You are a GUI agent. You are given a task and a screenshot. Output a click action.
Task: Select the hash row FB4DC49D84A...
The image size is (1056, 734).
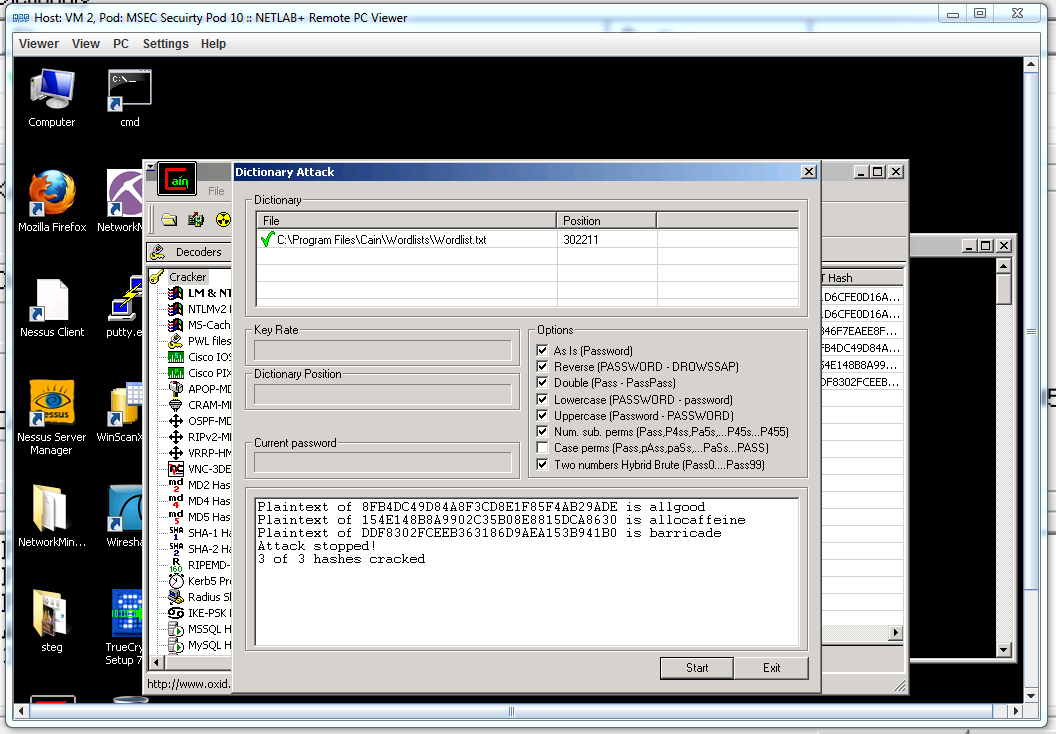pos(862,348)
